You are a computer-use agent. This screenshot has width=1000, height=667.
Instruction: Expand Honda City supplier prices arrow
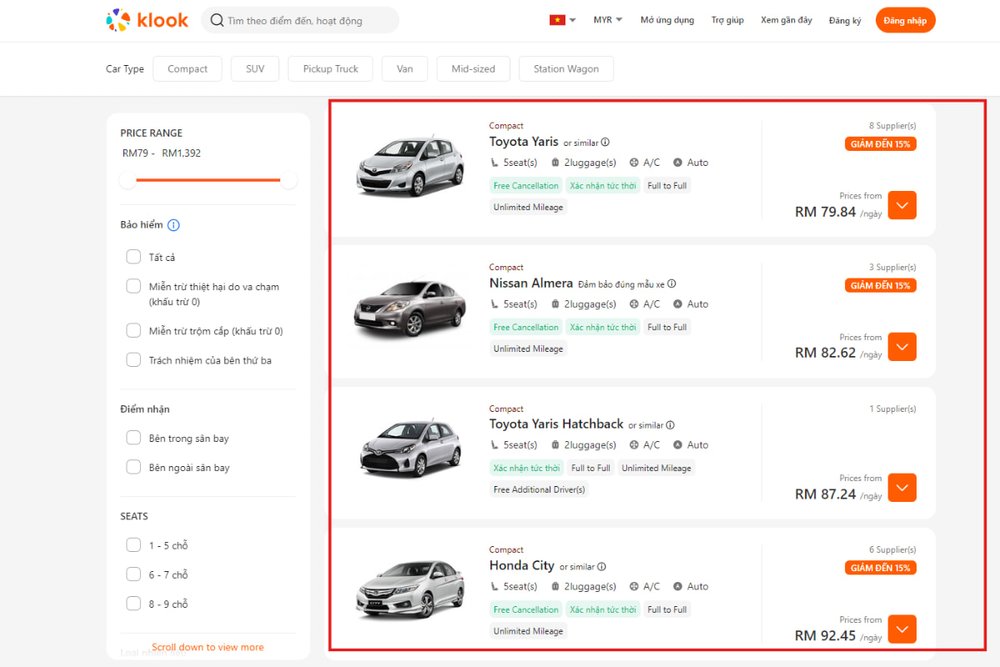pyautogui.click(x=902, y=629)
